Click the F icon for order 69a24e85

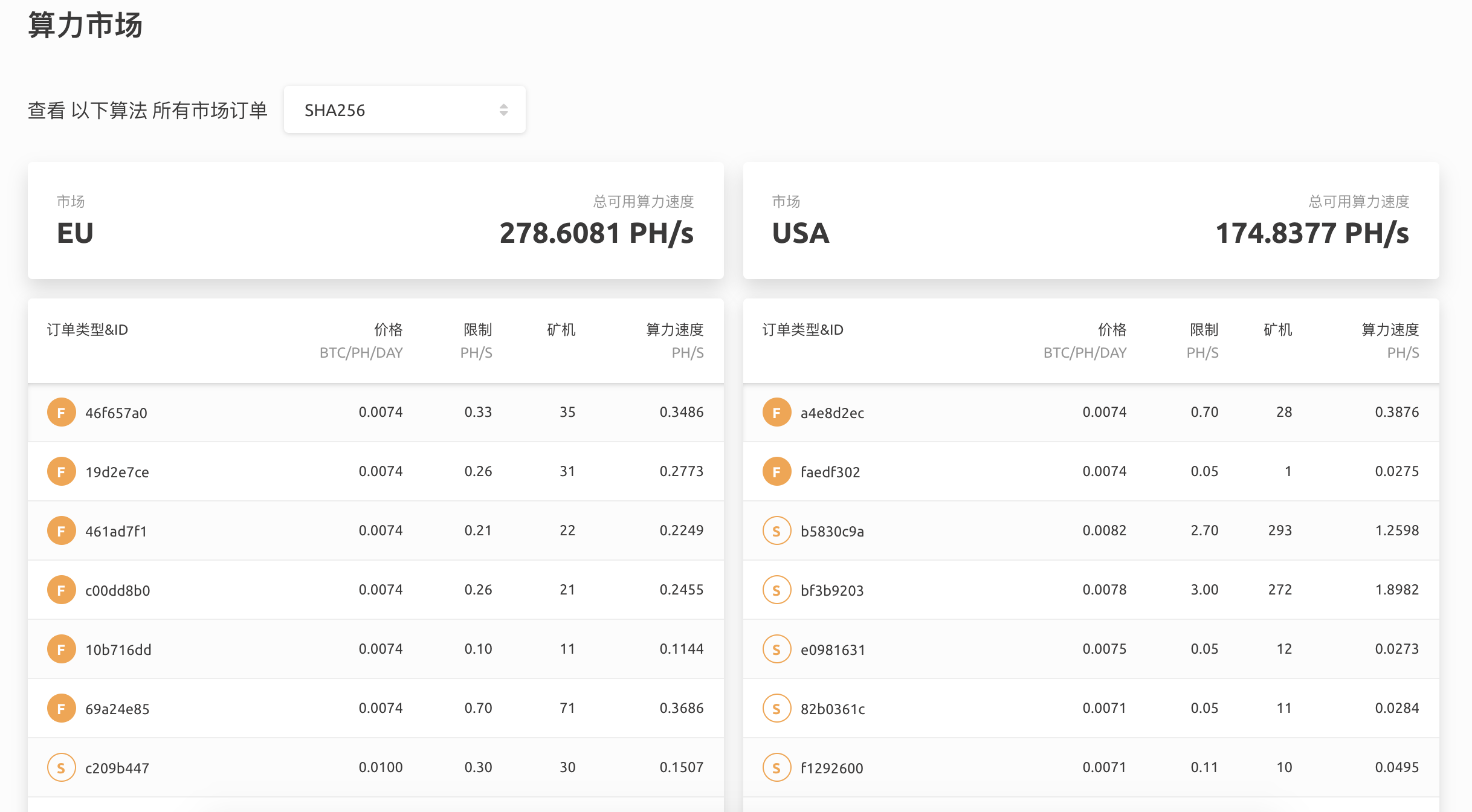click(x=61, y=709)
